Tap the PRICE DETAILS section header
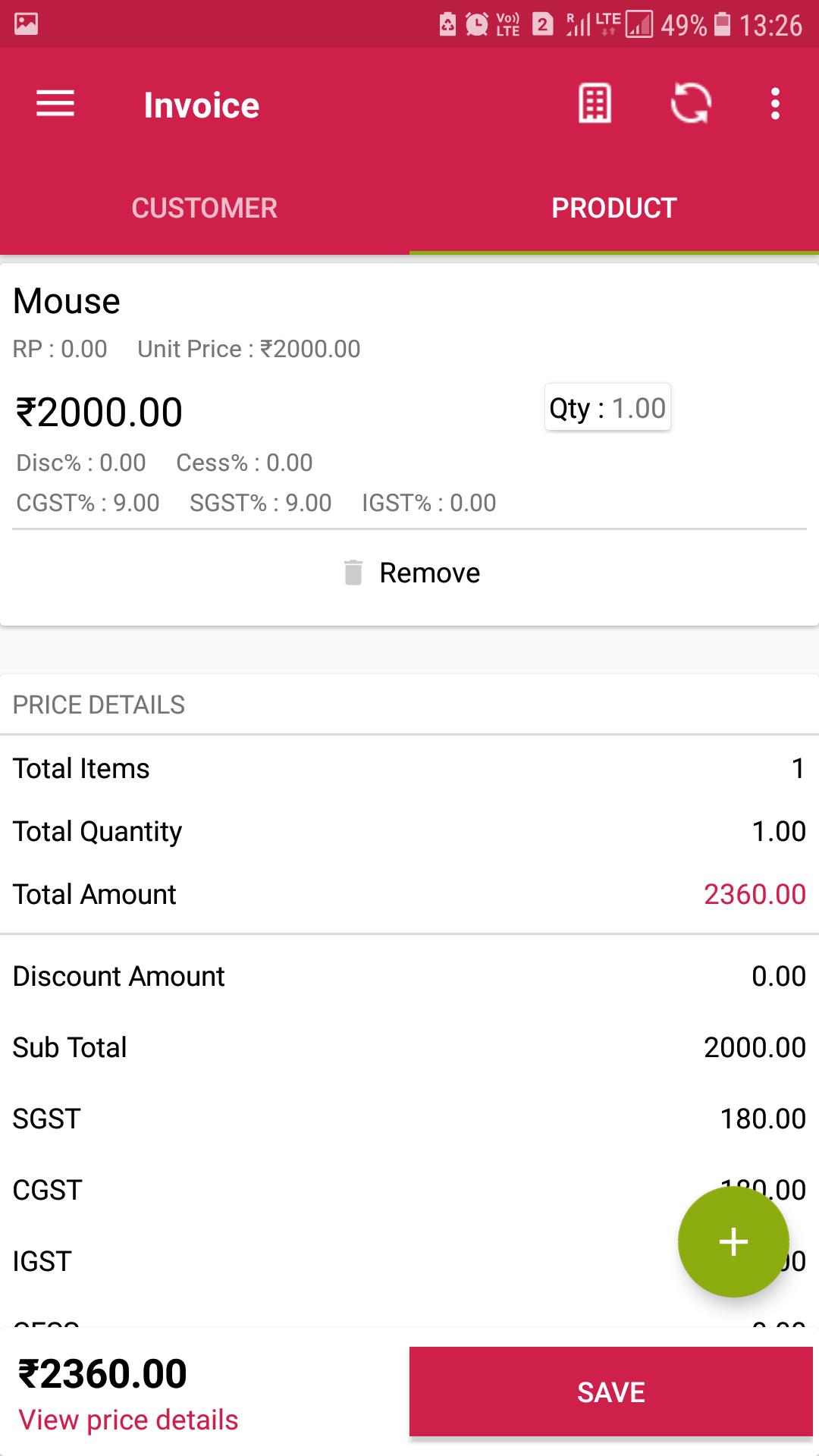 point(99,704)
